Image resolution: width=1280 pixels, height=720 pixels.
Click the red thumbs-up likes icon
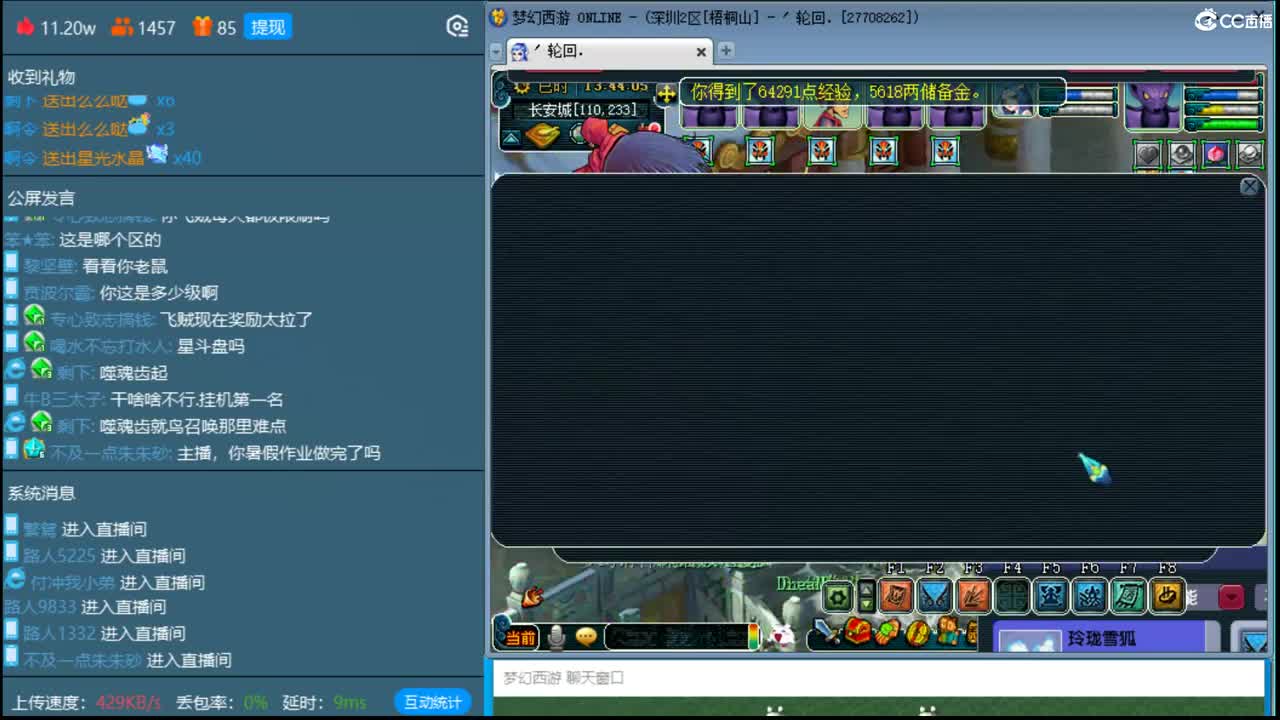(25, 27)
